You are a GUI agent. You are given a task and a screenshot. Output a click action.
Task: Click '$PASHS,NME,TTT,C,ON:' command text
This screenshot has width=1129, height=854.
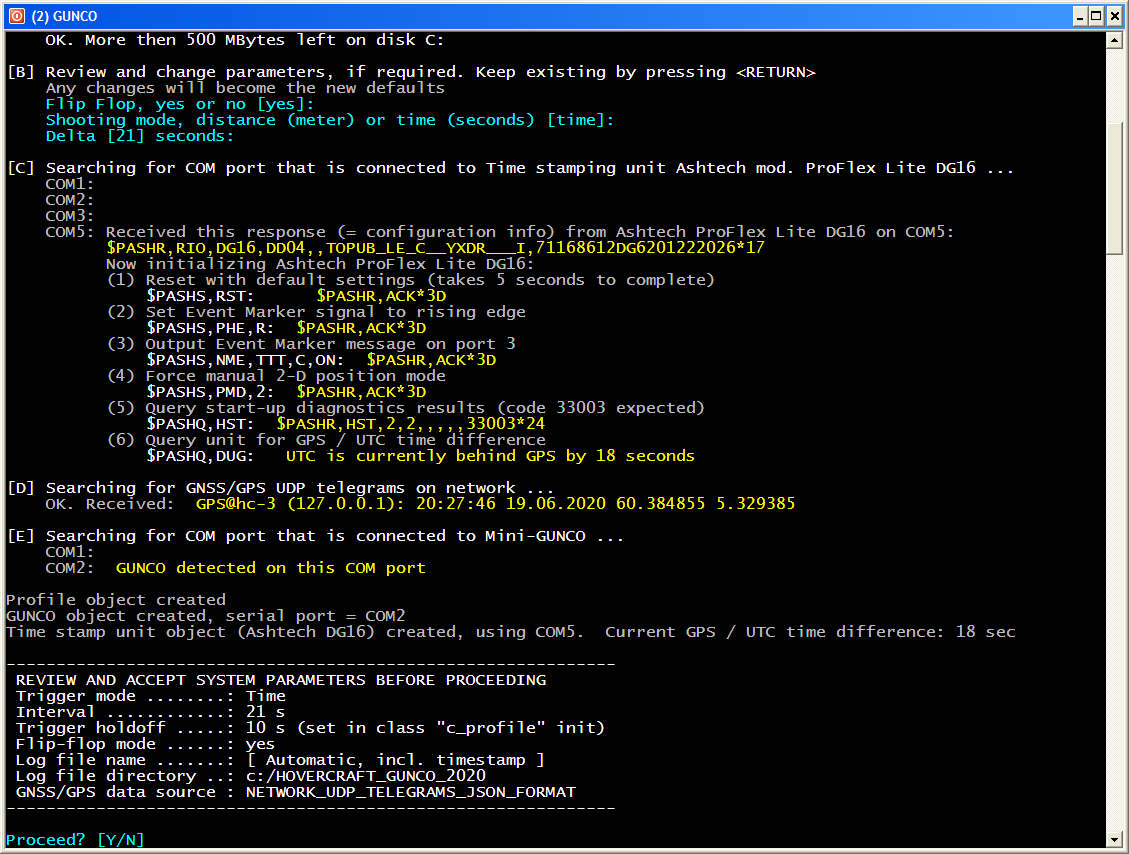(x=246, y=360)
